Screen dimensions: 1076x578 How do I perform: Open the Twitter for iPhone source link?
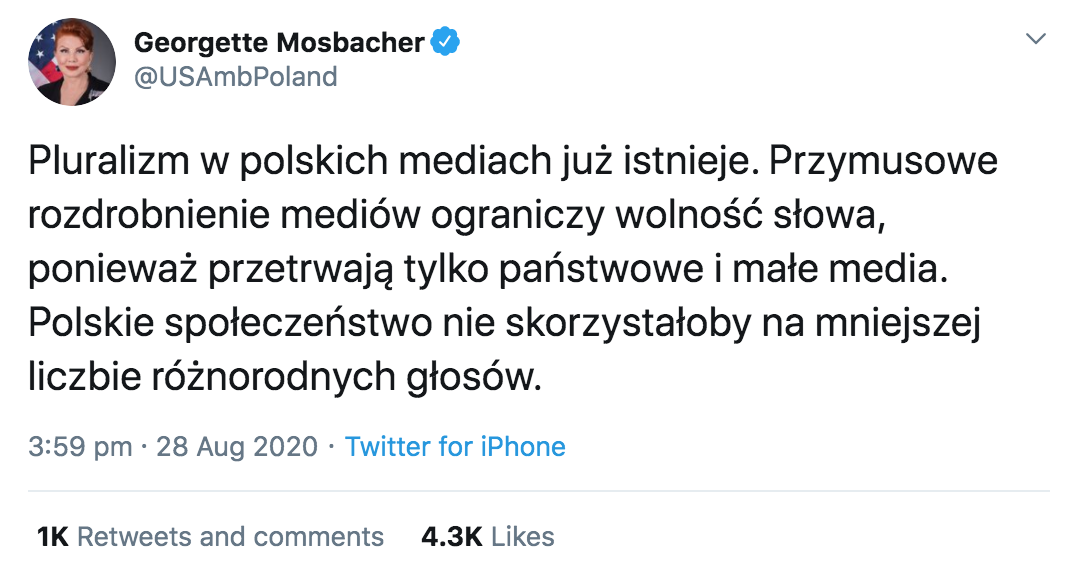(x=455, y=446)
